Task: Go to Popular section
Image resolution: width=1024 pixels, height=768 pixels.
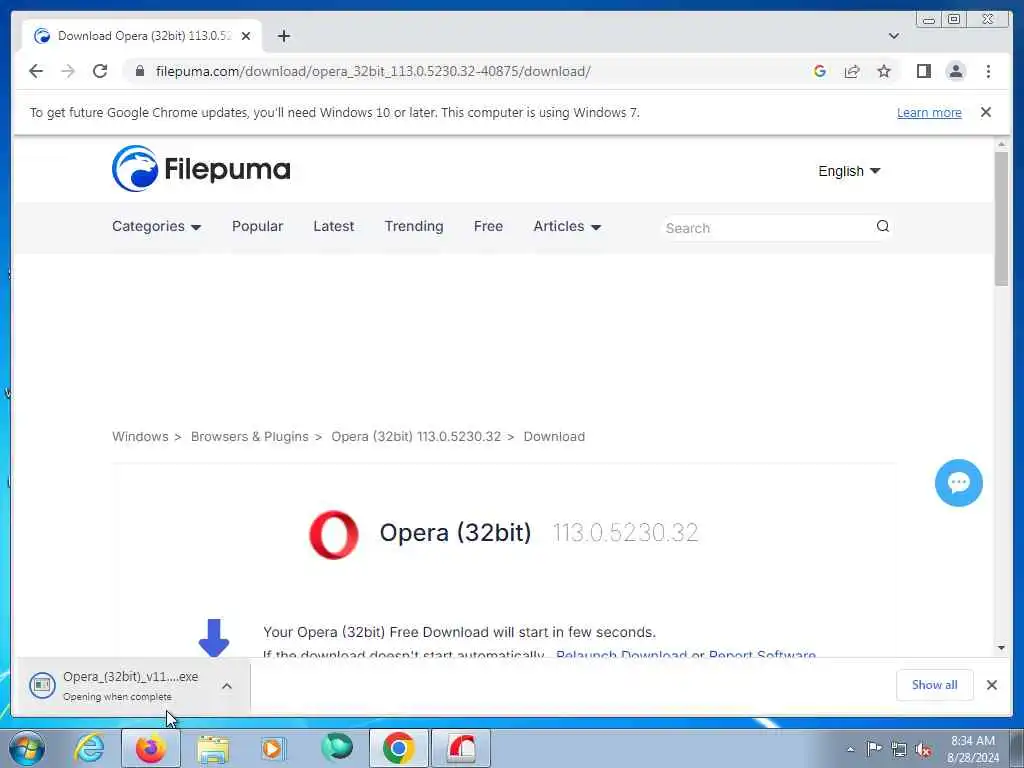Action: click(257, 227)
